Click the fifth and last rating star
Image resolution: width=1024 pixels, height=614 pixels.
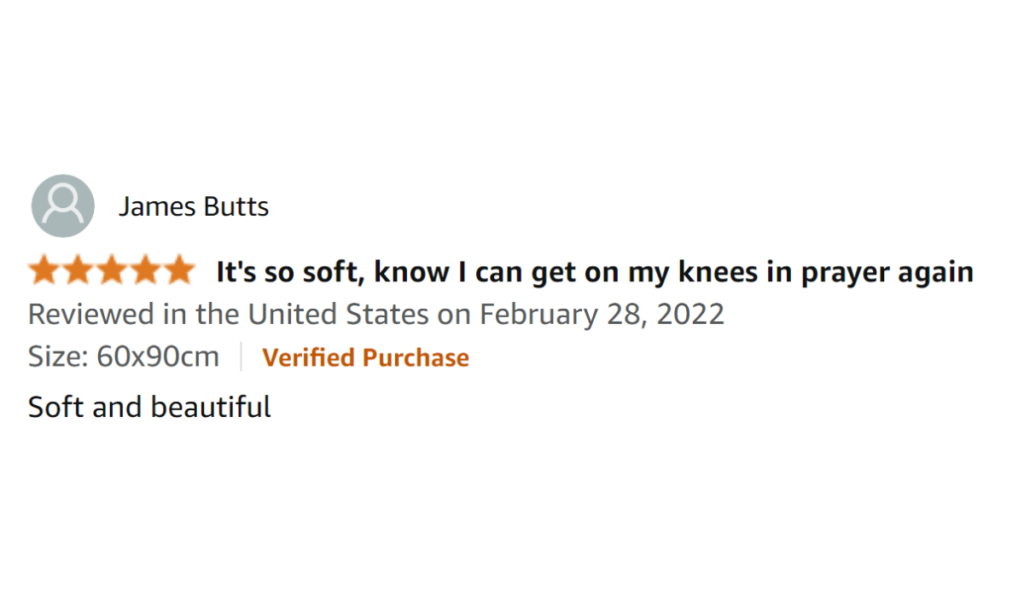pyautogui.click(x=179, y=271)
